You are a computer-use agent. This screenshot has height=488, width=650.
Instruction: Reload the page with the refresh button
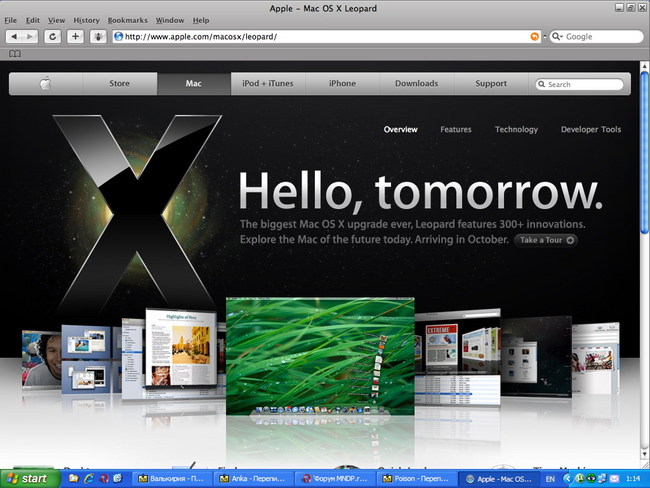(x=53, y=36)
